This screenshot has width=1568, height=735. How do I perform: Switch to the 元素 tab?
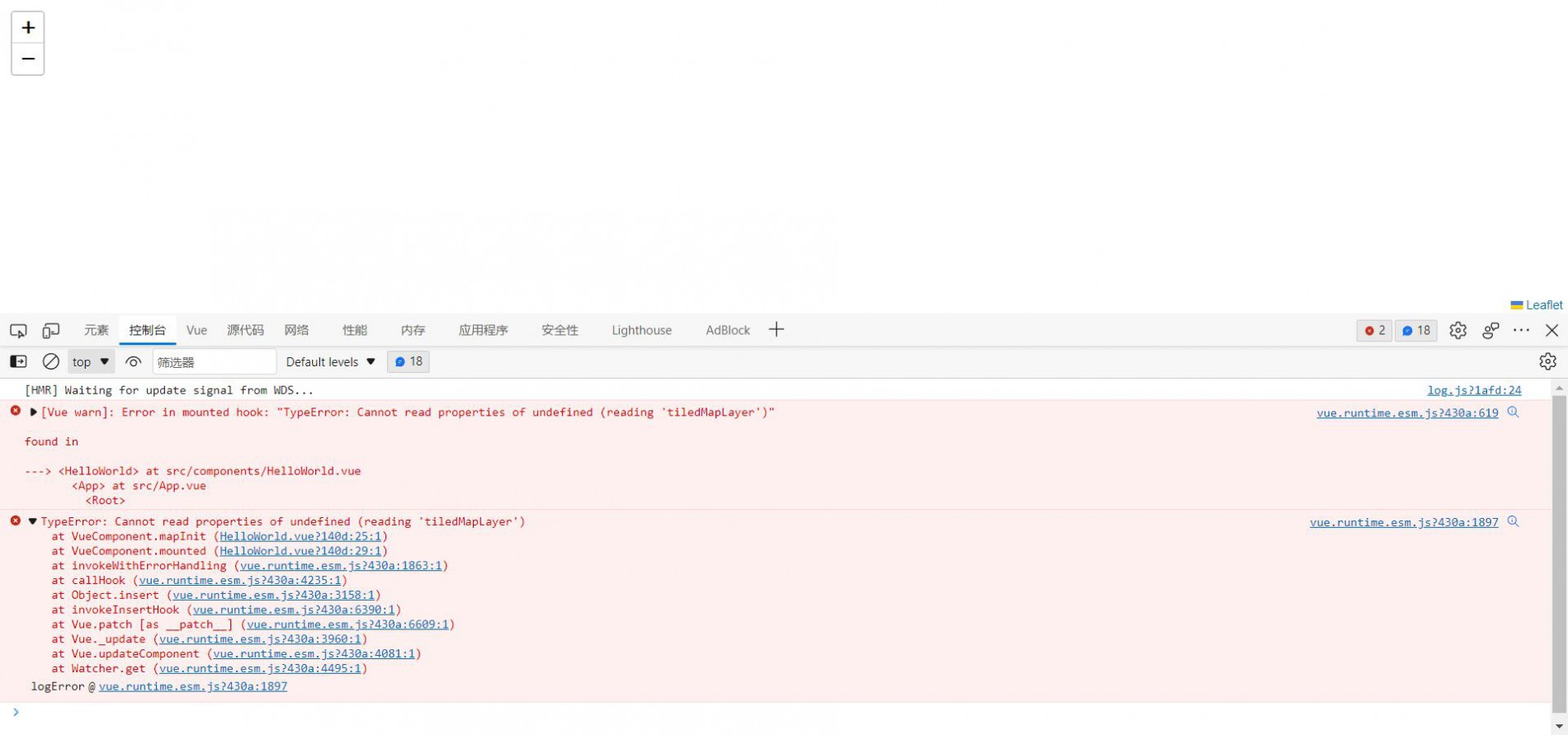[x=96, y=330]
